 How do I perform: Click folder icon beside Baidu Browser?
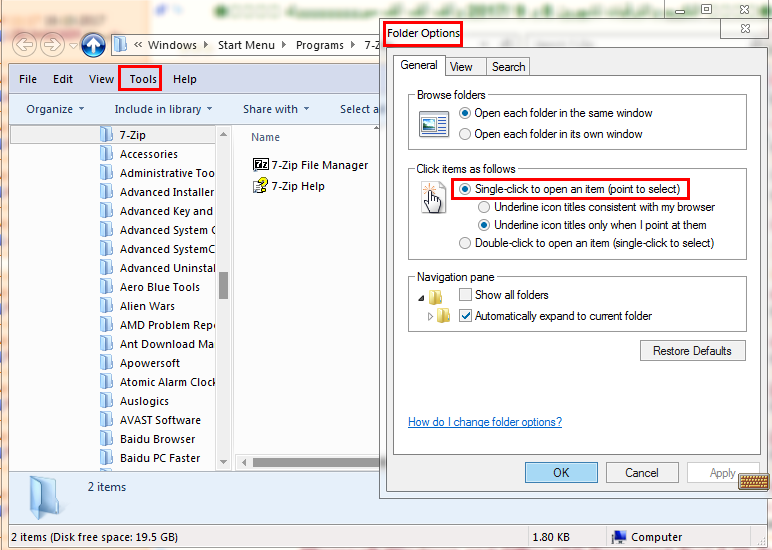(106, 439)
